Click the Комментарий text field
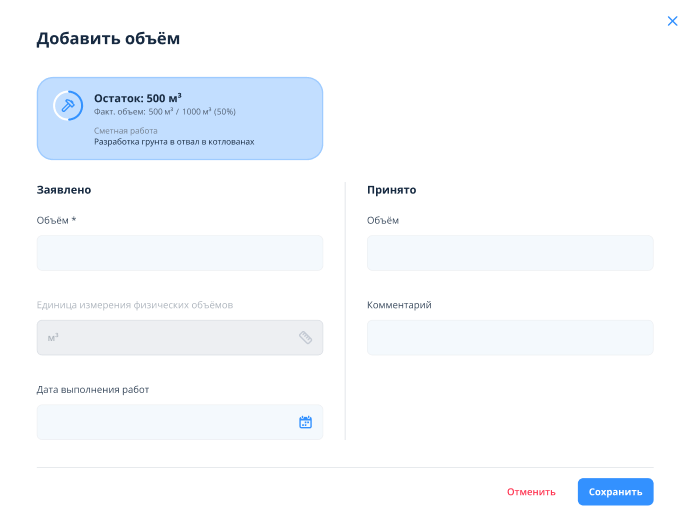This screenshot has height=528, width=691. coord(510,337)
